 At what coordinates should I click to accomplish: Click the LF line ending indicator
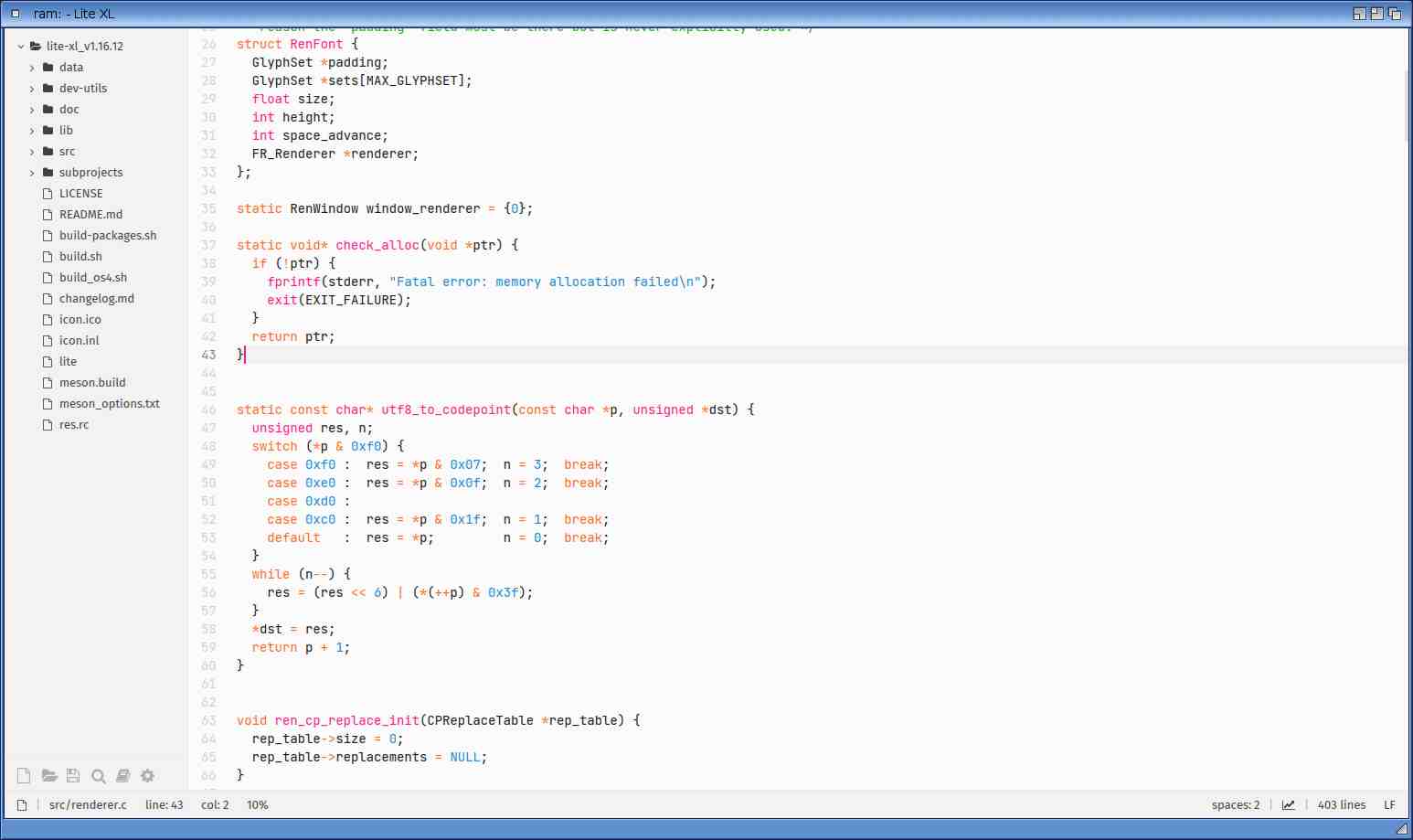(1388, 805)
